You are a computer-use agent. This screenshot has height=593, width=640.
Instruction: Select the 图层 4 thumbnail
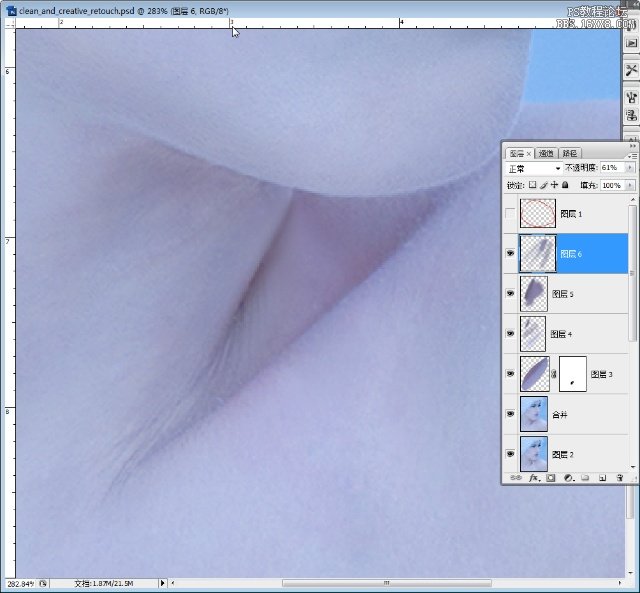click(x=533, y=333)
